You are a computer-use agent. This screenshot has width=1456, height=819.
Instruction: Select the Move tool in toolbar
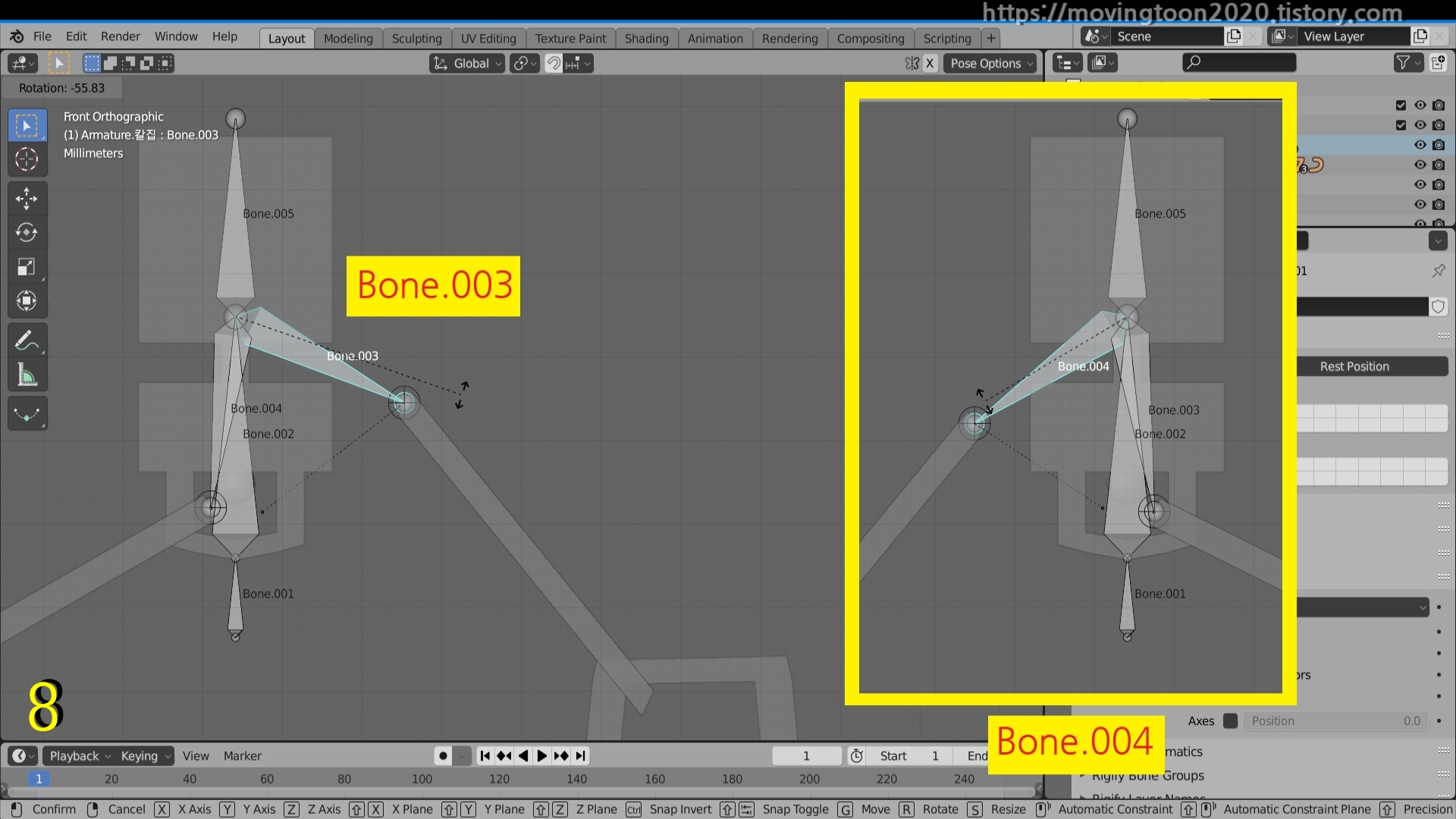(x=27, y=199)
